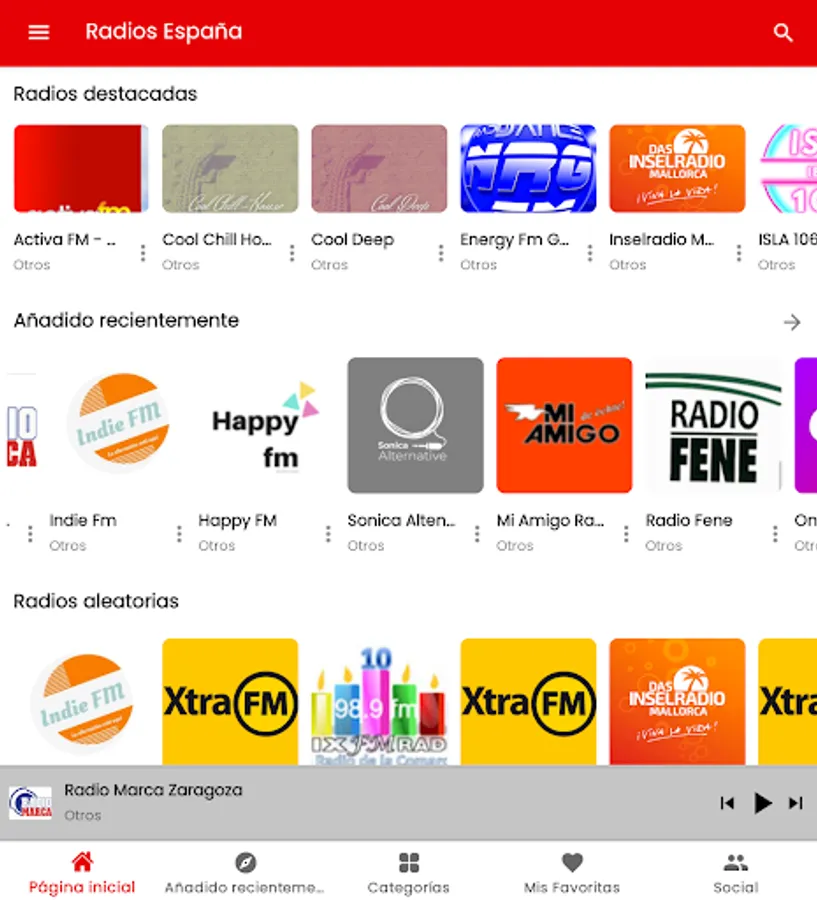Select Radio Fene station name
817x900 pixels.
click(688, 521)
